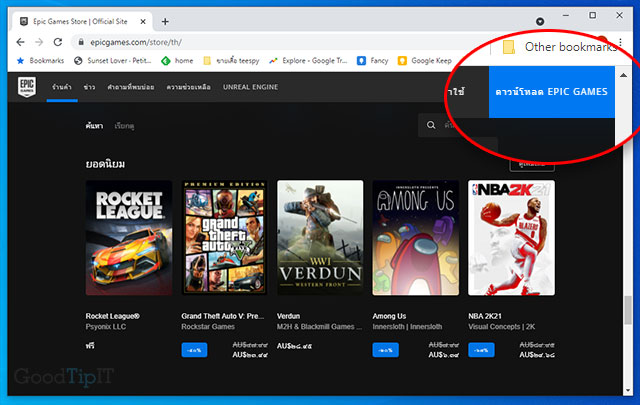Open the Verdun cover thumbnail
This screenshot has height=405, width=640.
[320, 238]
